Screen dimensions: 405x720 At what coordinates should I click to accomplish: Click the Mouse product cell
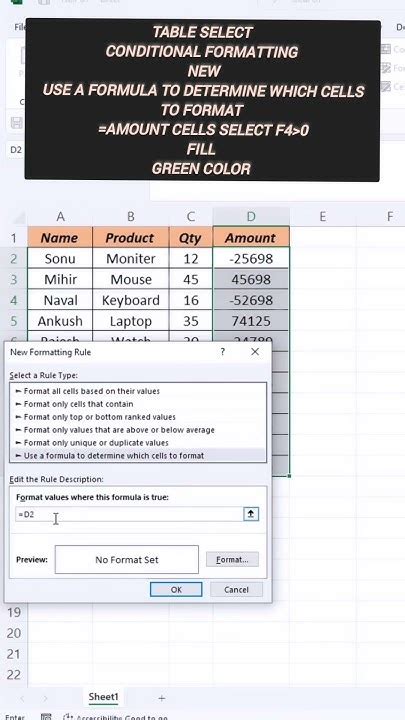(x=130, y=279)
